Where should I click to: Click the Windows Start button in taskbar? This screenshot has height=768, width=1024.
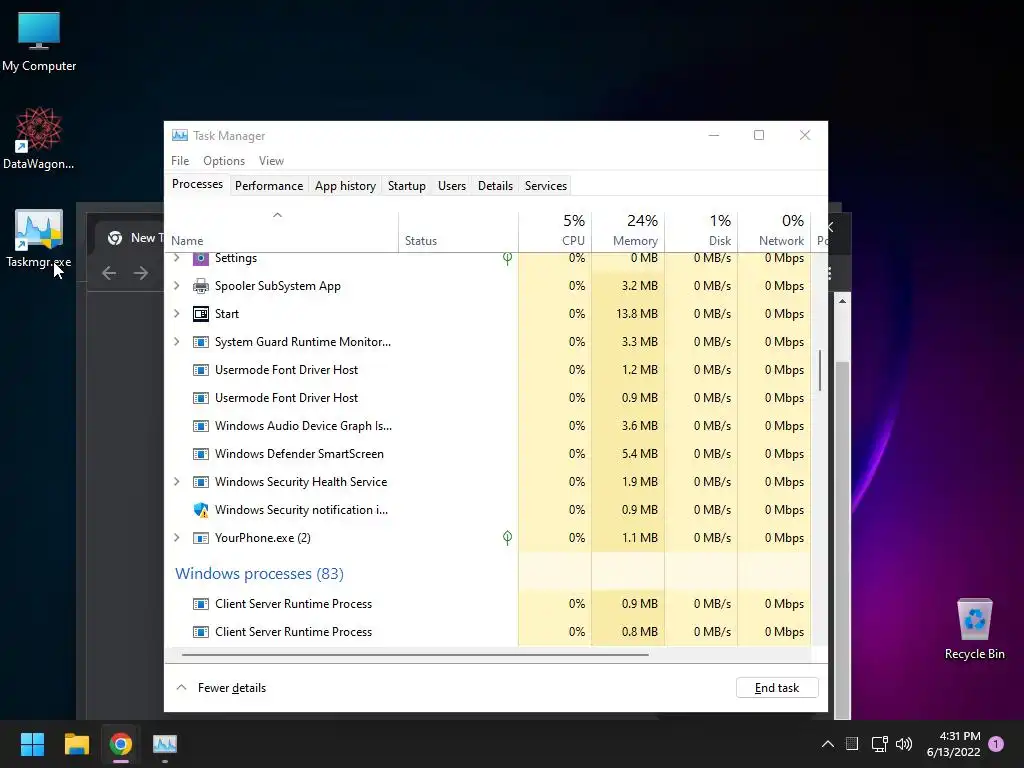[x=32, y=744]
